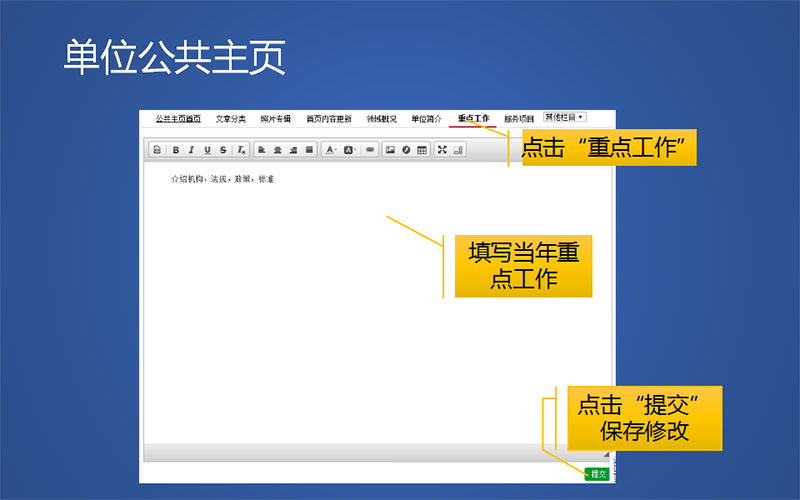This screenshot has height=500, width=800.
Task: Open the 单位简介 tab
Action: (x=426, y=119)
